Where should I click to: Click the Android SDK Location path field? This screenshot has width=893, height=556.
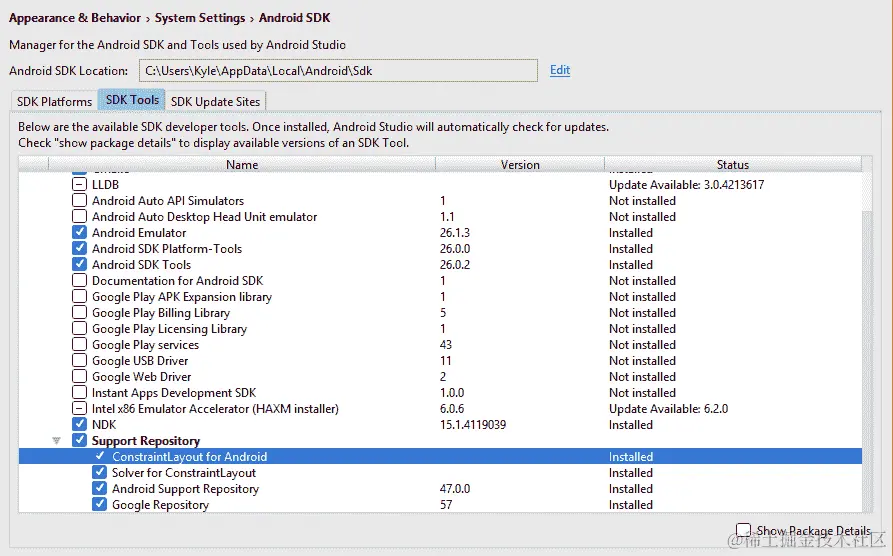(x=338, y=71)
